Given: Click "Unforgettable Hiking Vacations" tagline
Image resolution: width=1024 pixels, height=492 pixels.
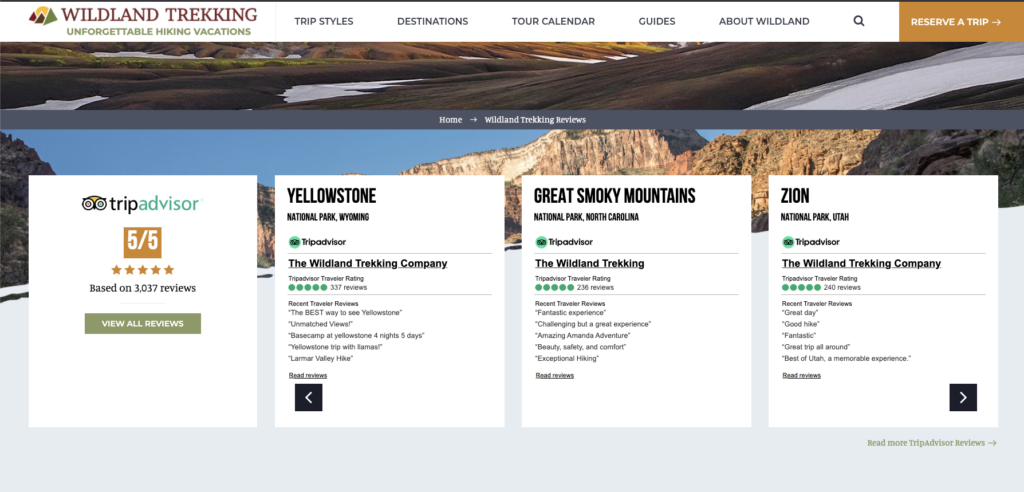Looking at the screenshot, I should 158,31.
